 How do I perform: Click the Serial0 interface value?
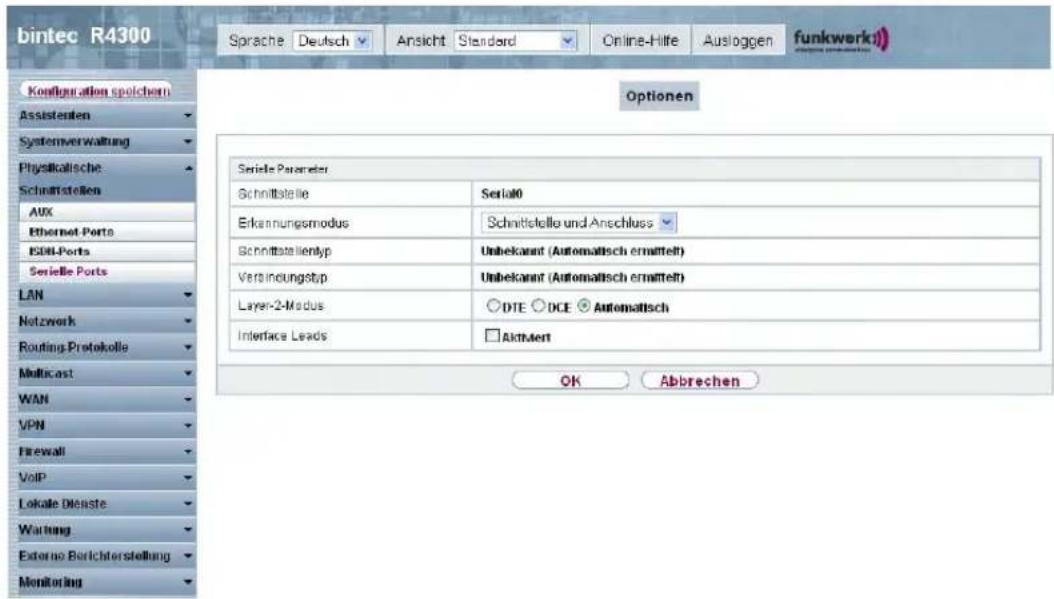coord(501,194)
